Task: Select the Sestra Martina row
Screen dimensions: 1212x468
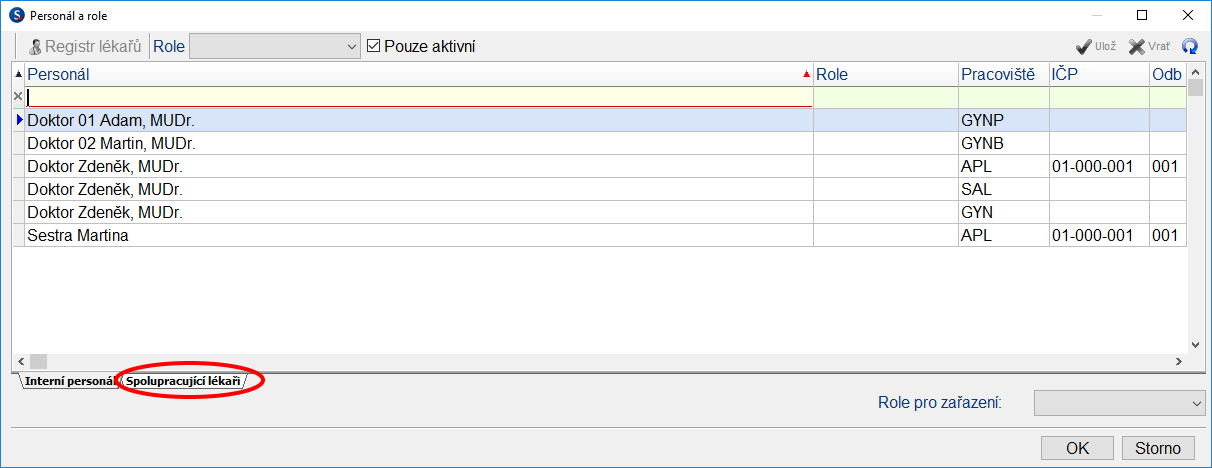Action: (x=400, y=236)
